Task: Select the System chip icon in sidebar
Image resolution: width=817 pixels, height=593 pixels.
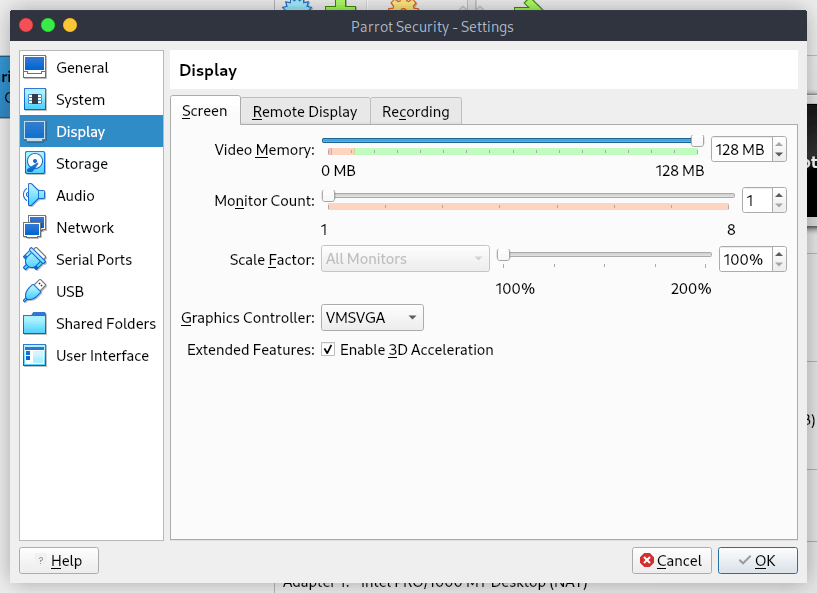Action: coord(35,100)
